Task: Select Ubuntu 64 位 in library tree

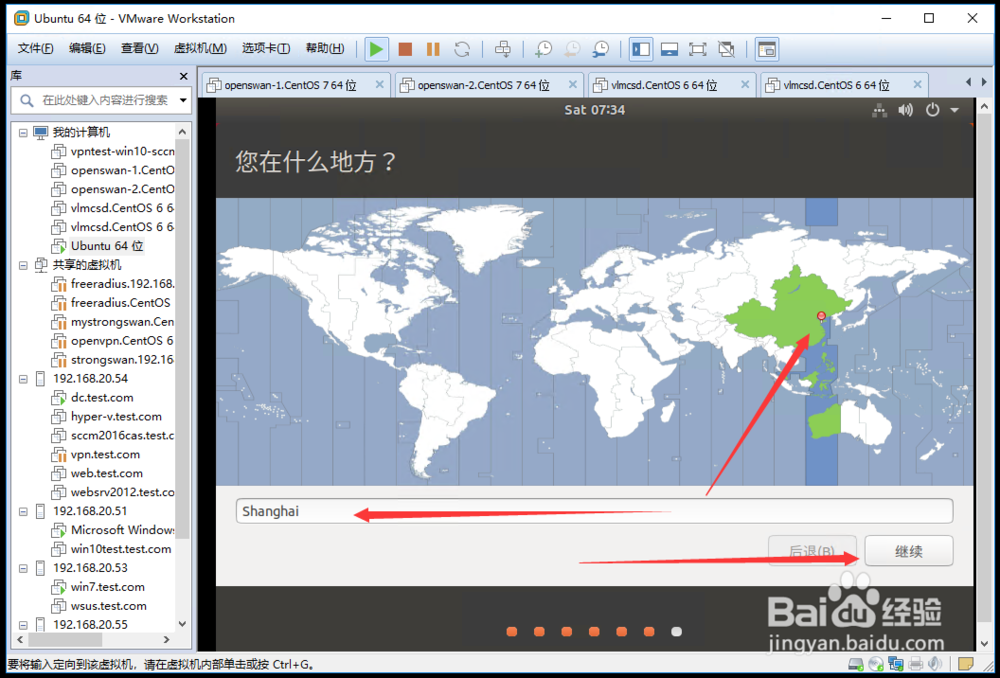Action: coord(107,246)
